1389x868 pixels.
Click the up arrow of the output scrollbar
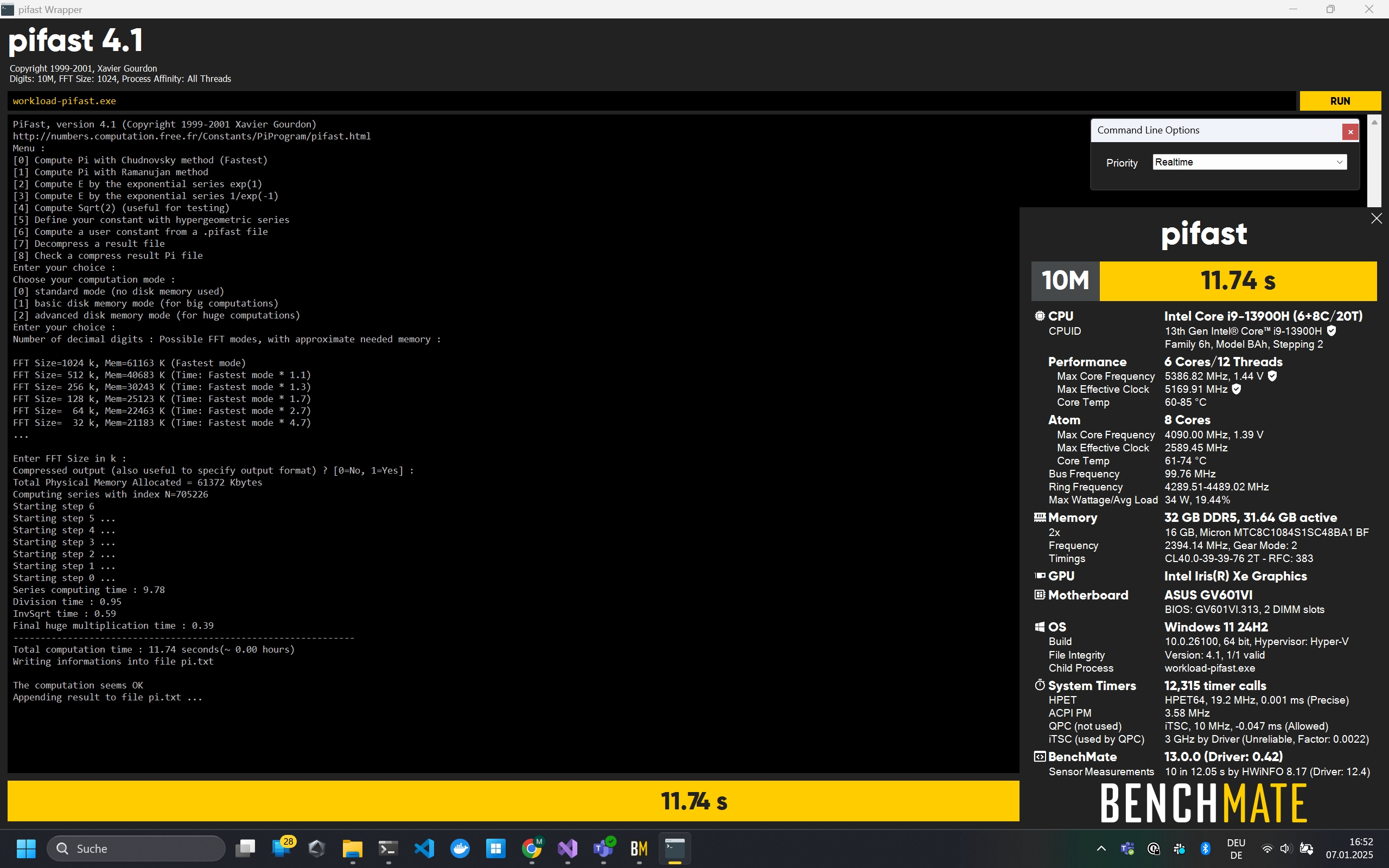pyautogui.click(x=1374, y=122)
